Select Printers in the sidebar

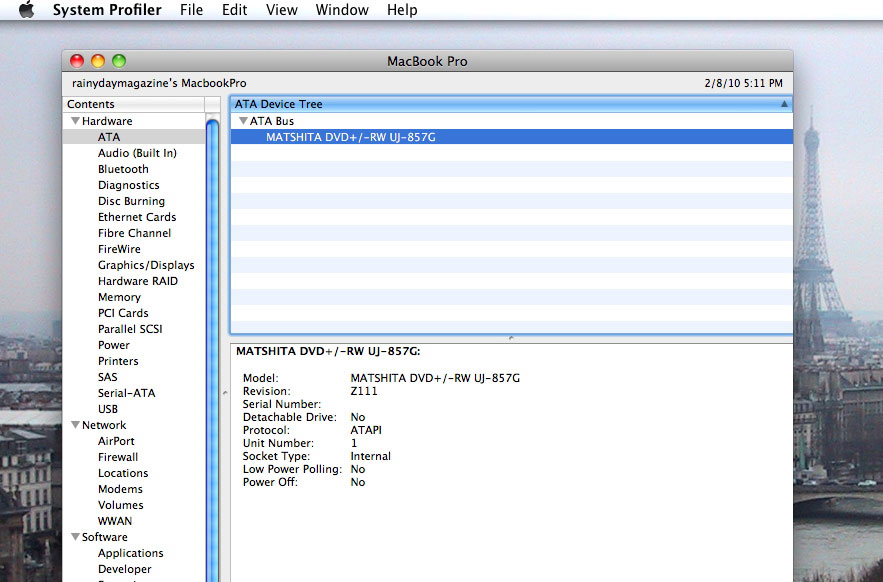click(118, 361)
